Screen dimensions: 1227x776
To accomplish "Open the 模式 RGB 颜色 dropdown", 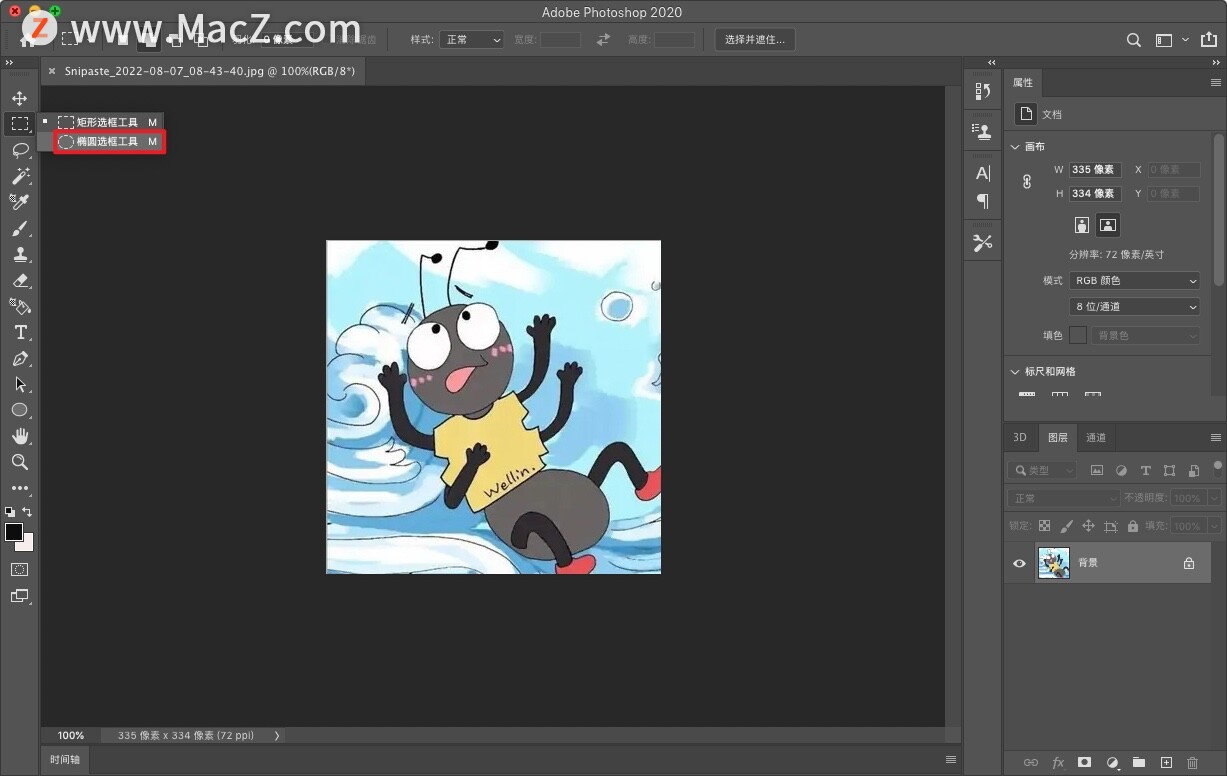I will tap(1134, 281).
